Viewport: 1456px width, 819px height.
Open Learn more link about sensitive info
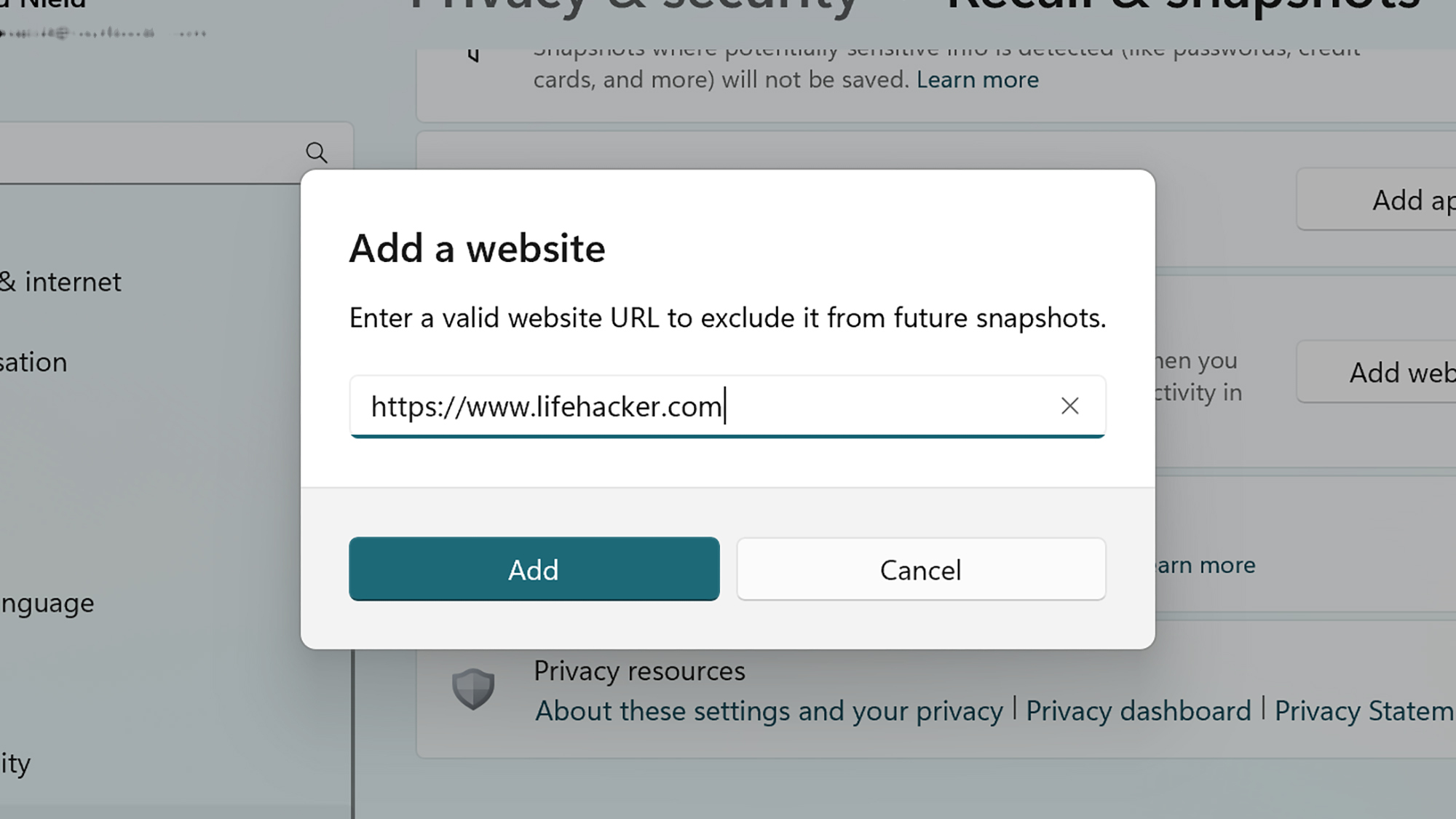(977, 79)
